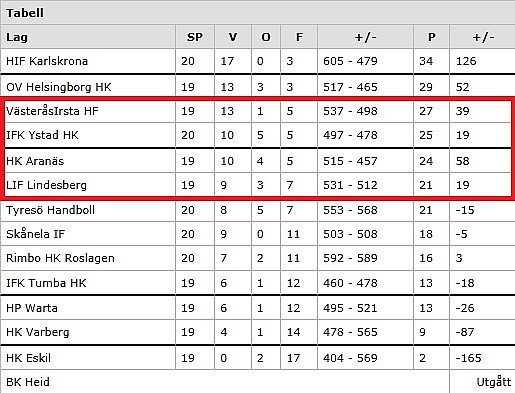Screen dimensions: 515x393
Task: Click the F losses column header
Action: tap(299, 37)
